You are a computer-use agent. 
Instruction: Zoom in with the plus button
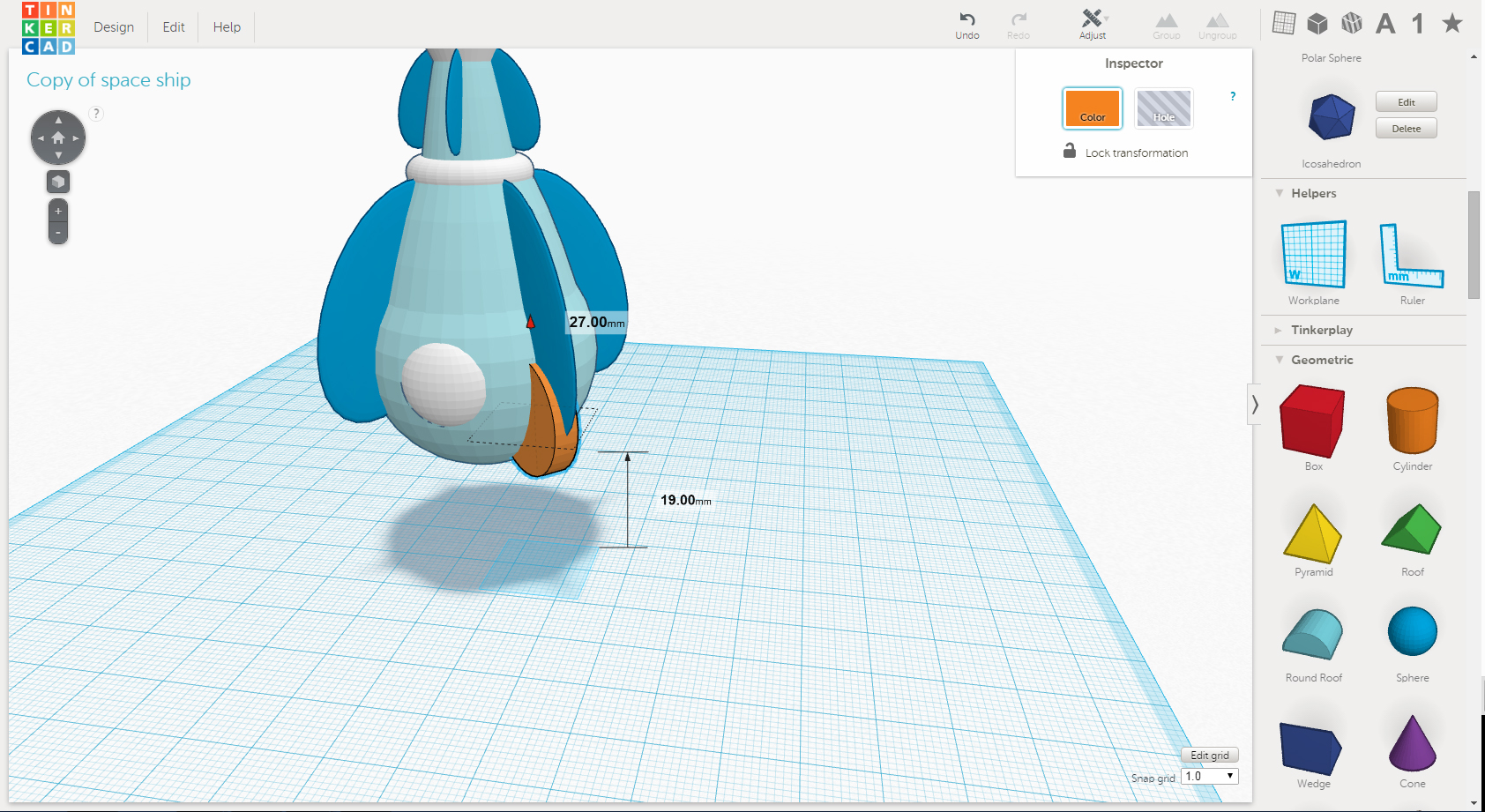[x=58, y=212]
